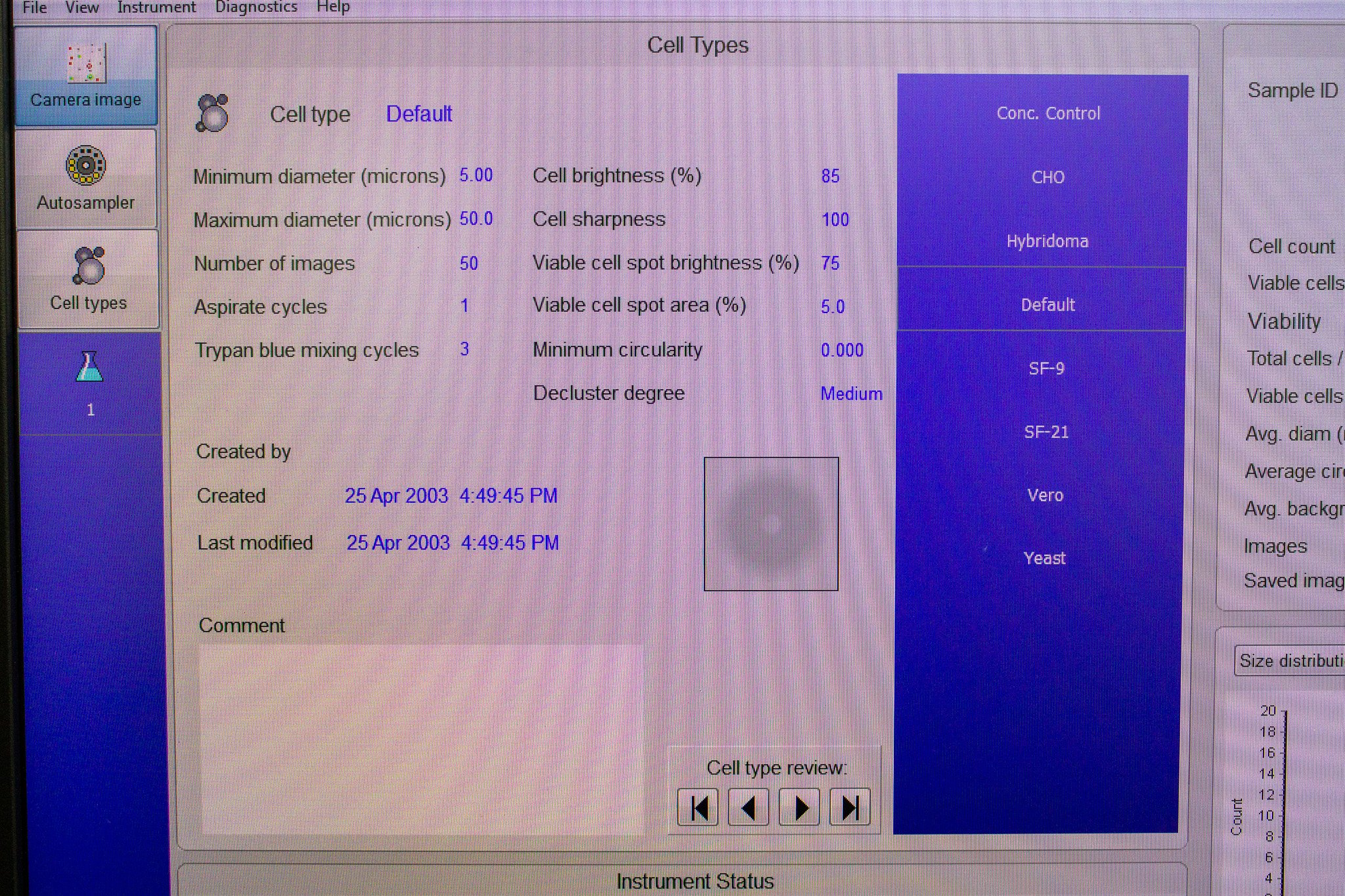This screenshot has height=896, width=1345.
Task: Open the Diagnostics menu
Action: click(x=256, y=7)
